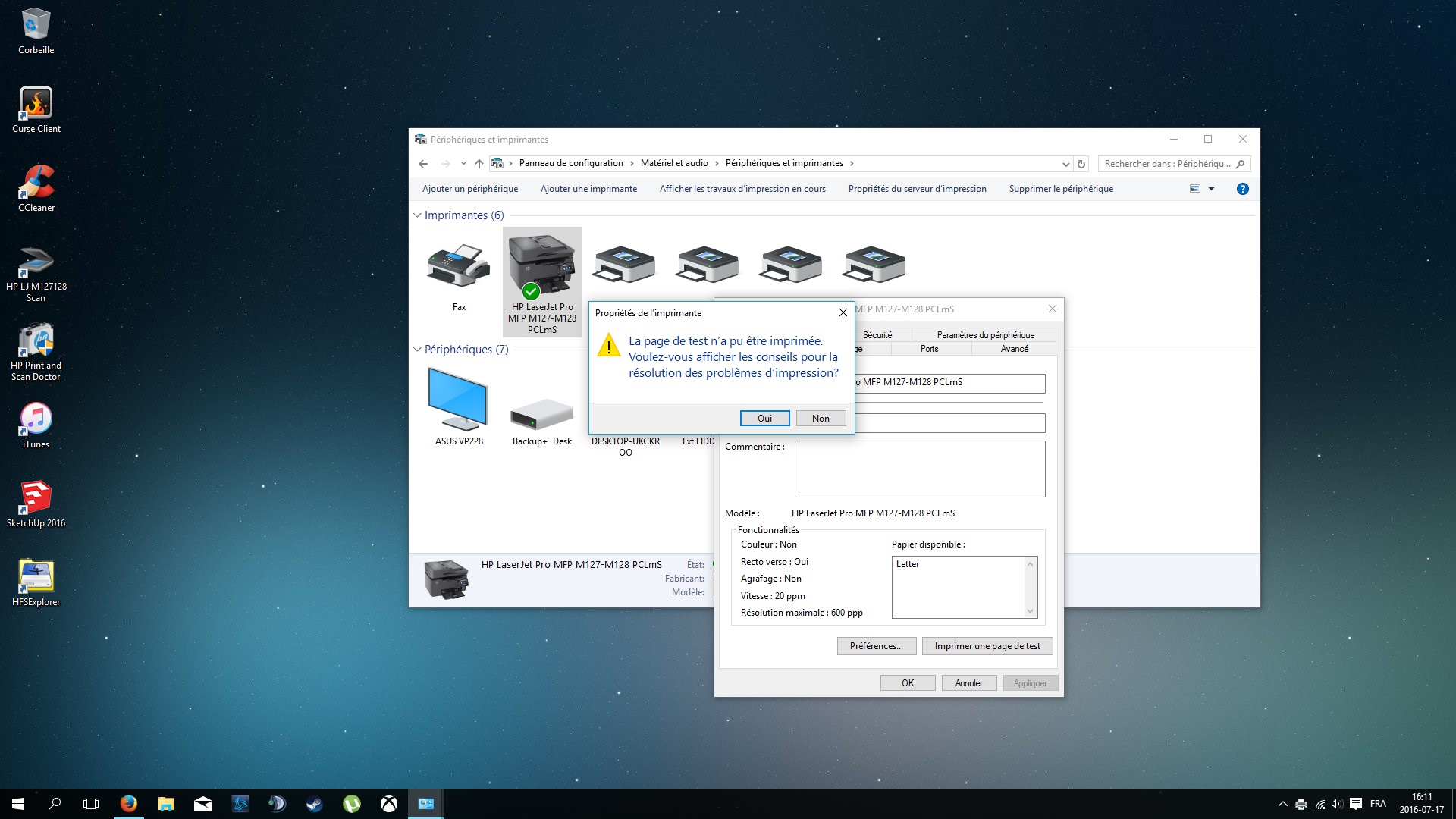Open HP Print and Scan Doctor shortcut
Screen dimensions: 1456x819
pos(36,350)
